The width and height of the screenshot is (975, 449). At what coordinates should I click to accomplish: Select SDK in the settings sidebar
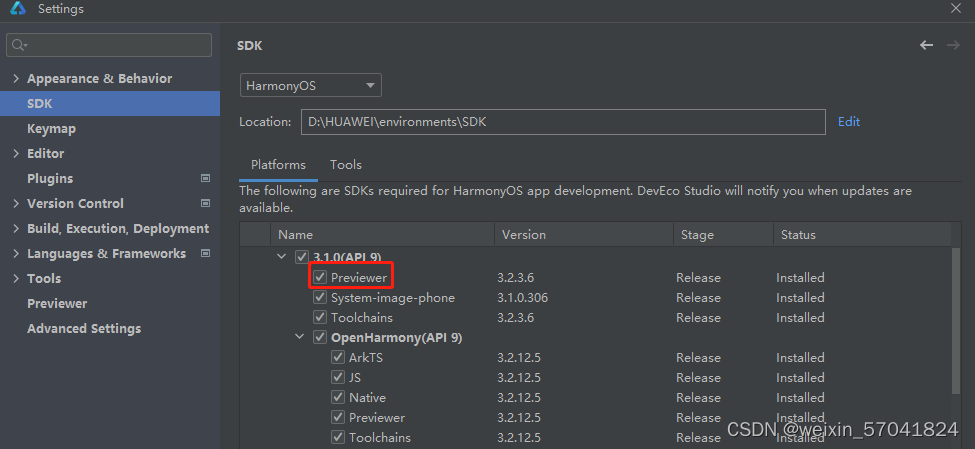[109, 103]
